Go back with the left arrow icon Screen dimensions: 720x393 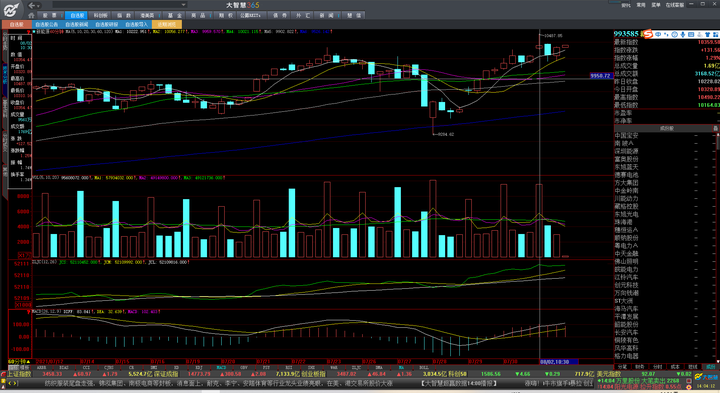(31, 6)
